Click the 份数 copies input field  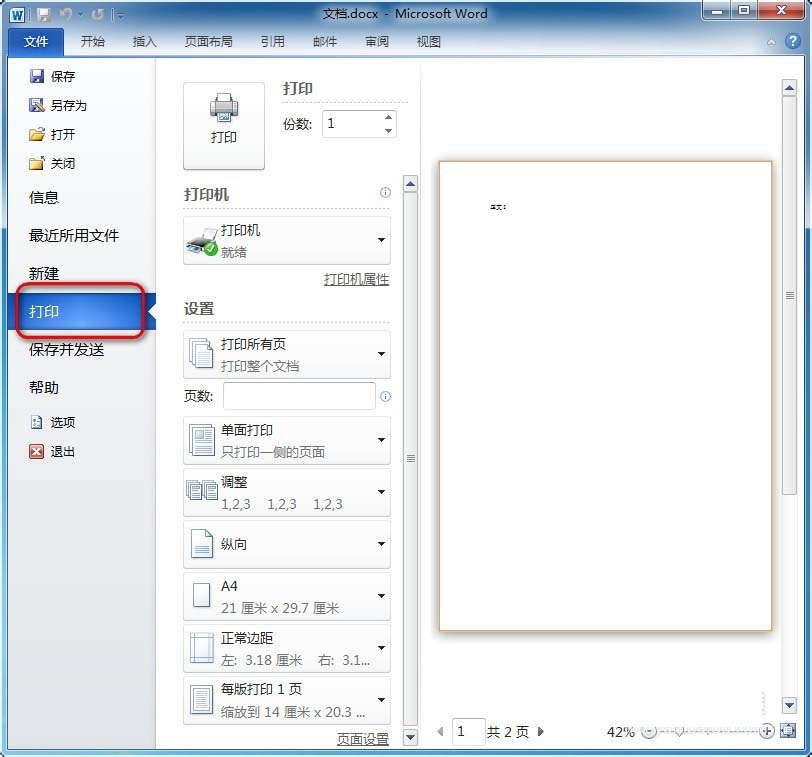353,124
